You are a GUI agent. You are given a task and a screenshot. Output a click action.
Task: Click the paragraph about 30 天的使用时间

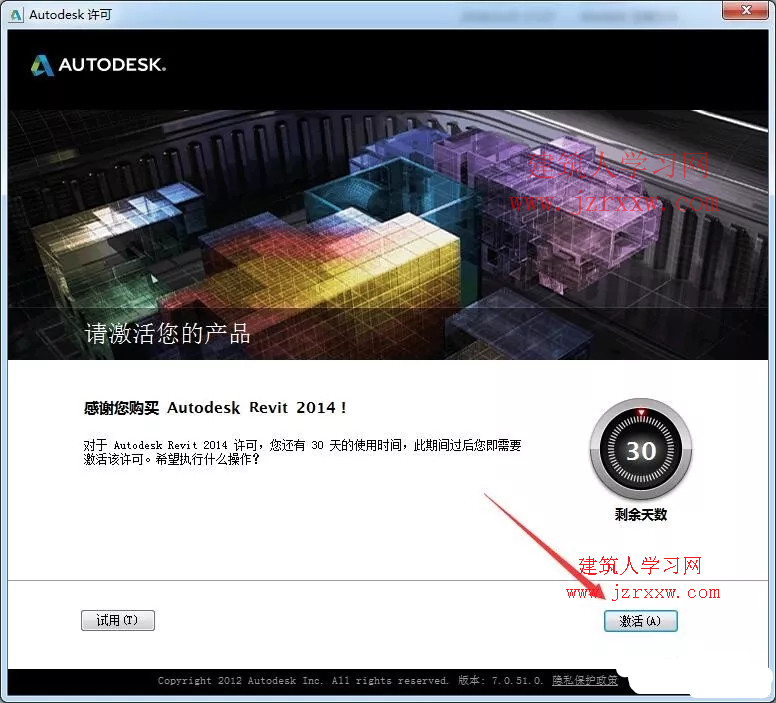pos(302,452)
